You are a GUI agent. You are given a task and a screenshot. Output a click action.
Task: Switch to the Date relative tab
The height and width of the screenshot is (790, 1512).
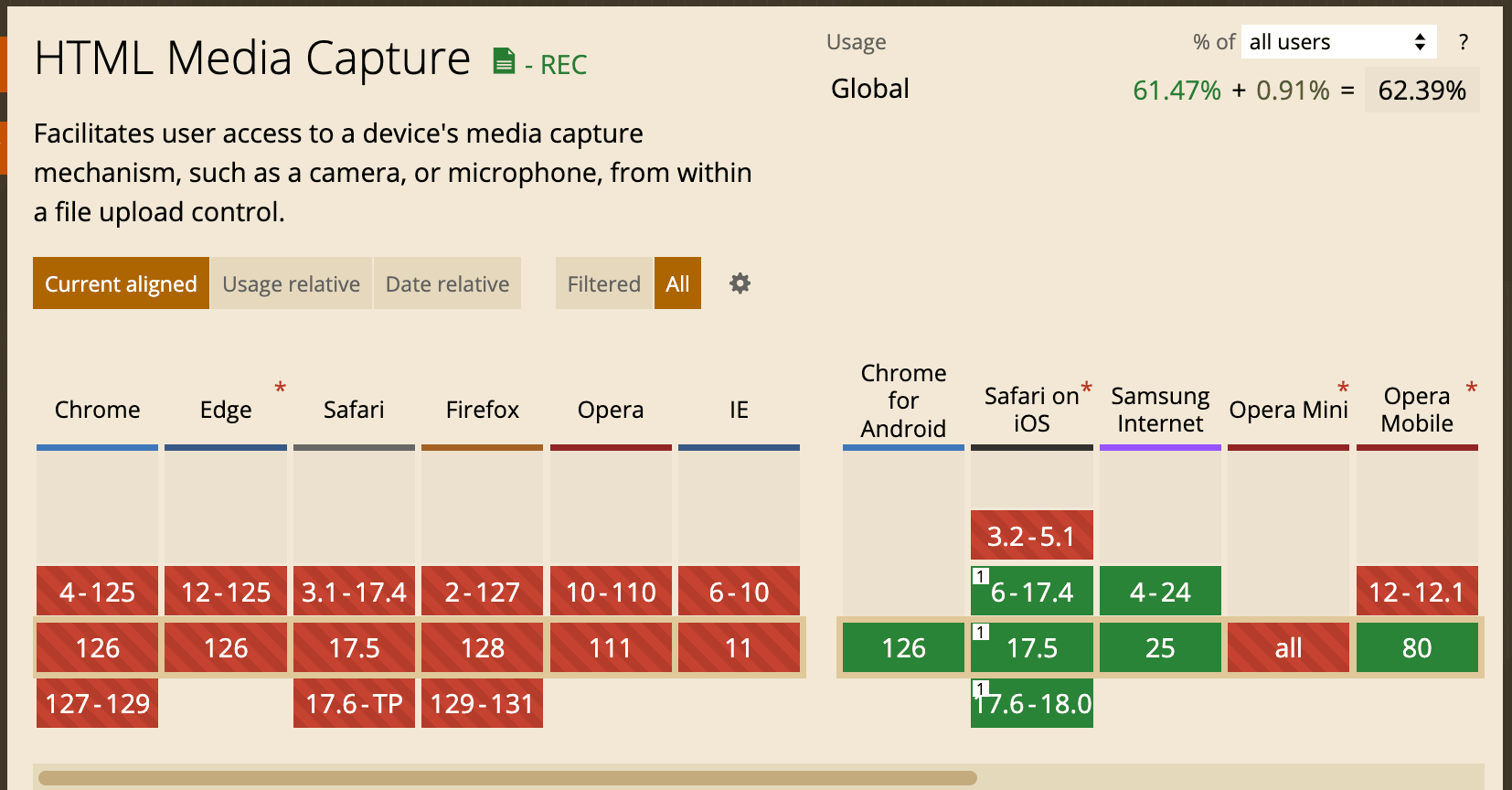pos(447,283)
